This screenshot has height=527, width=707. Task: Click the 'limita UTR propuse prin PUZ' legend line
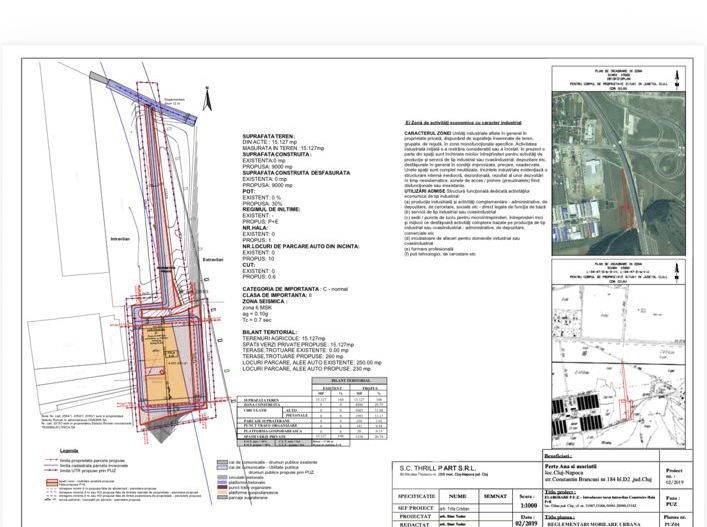[x=52, y=470]
